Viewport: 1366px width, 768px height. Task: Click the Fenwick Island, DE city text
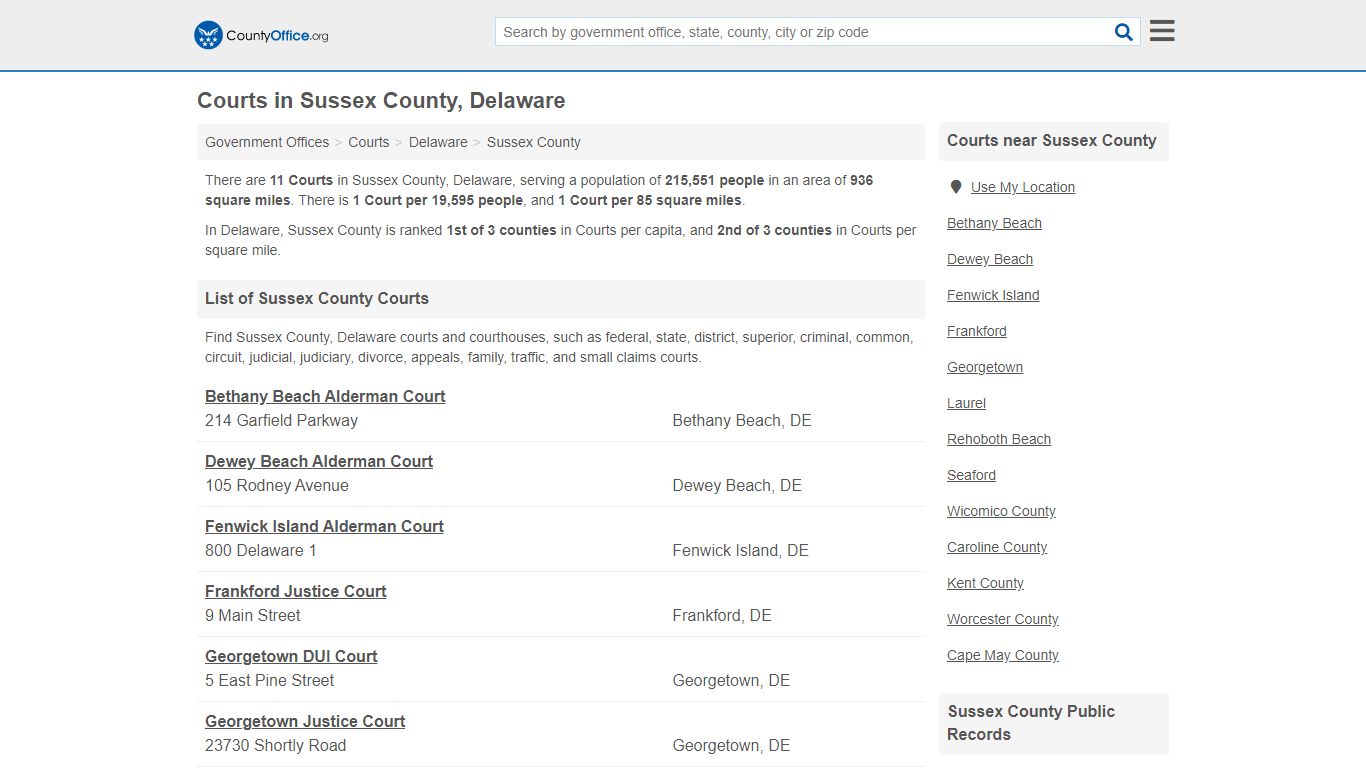pyautogui.click(x=740, y=551)
